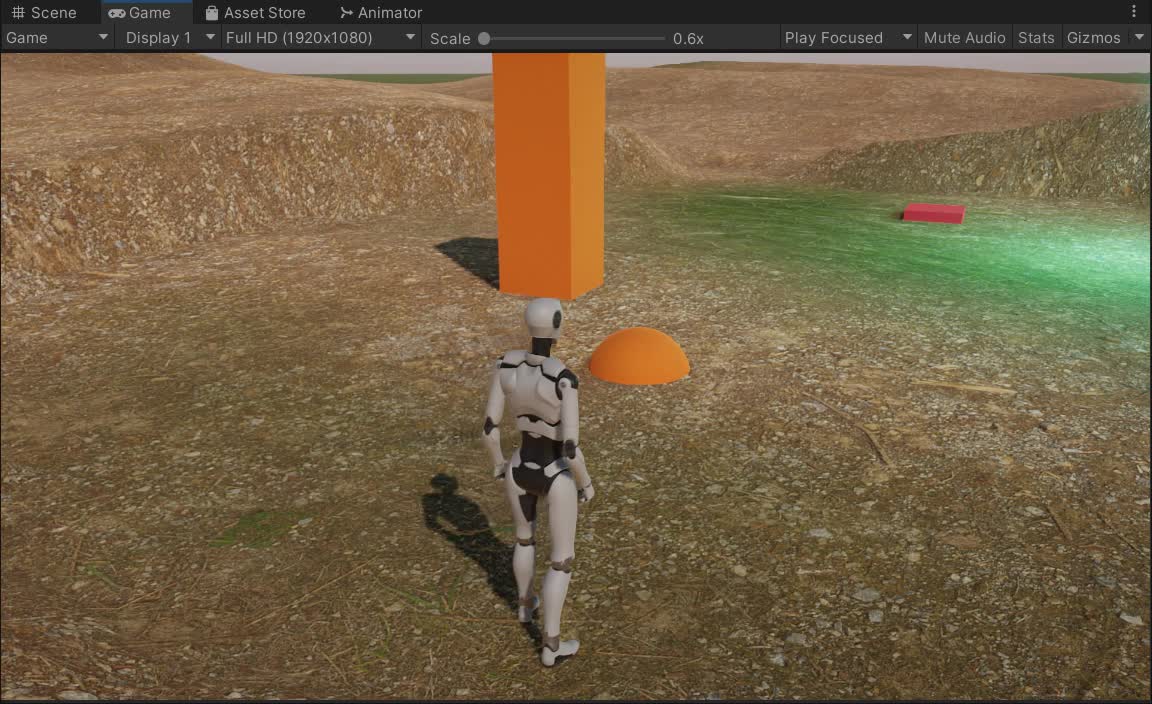This screenshot has width=1152, height=704.
Task: Open the Game view type dropdown
Action: [x=57, y=38]
